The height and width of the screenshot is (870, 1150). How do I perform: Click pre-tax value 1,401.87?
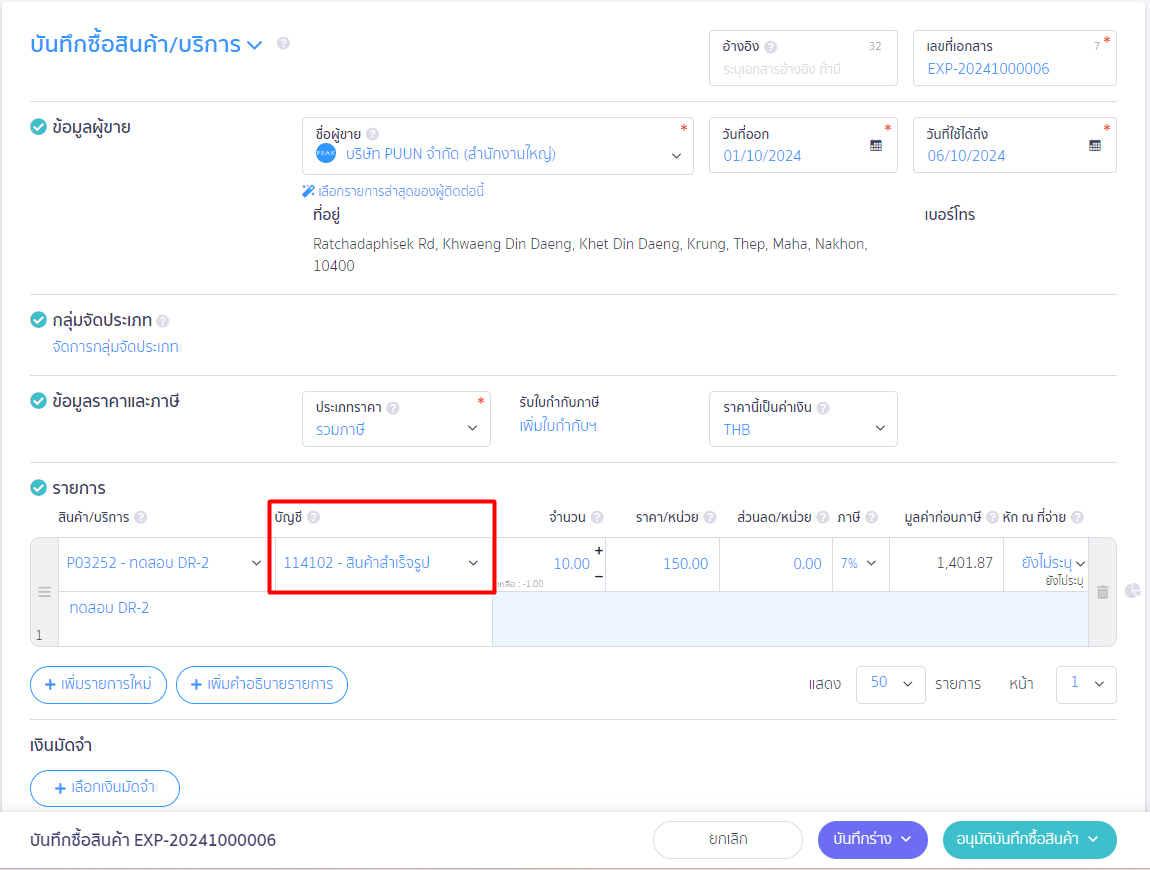pos(964,563)
